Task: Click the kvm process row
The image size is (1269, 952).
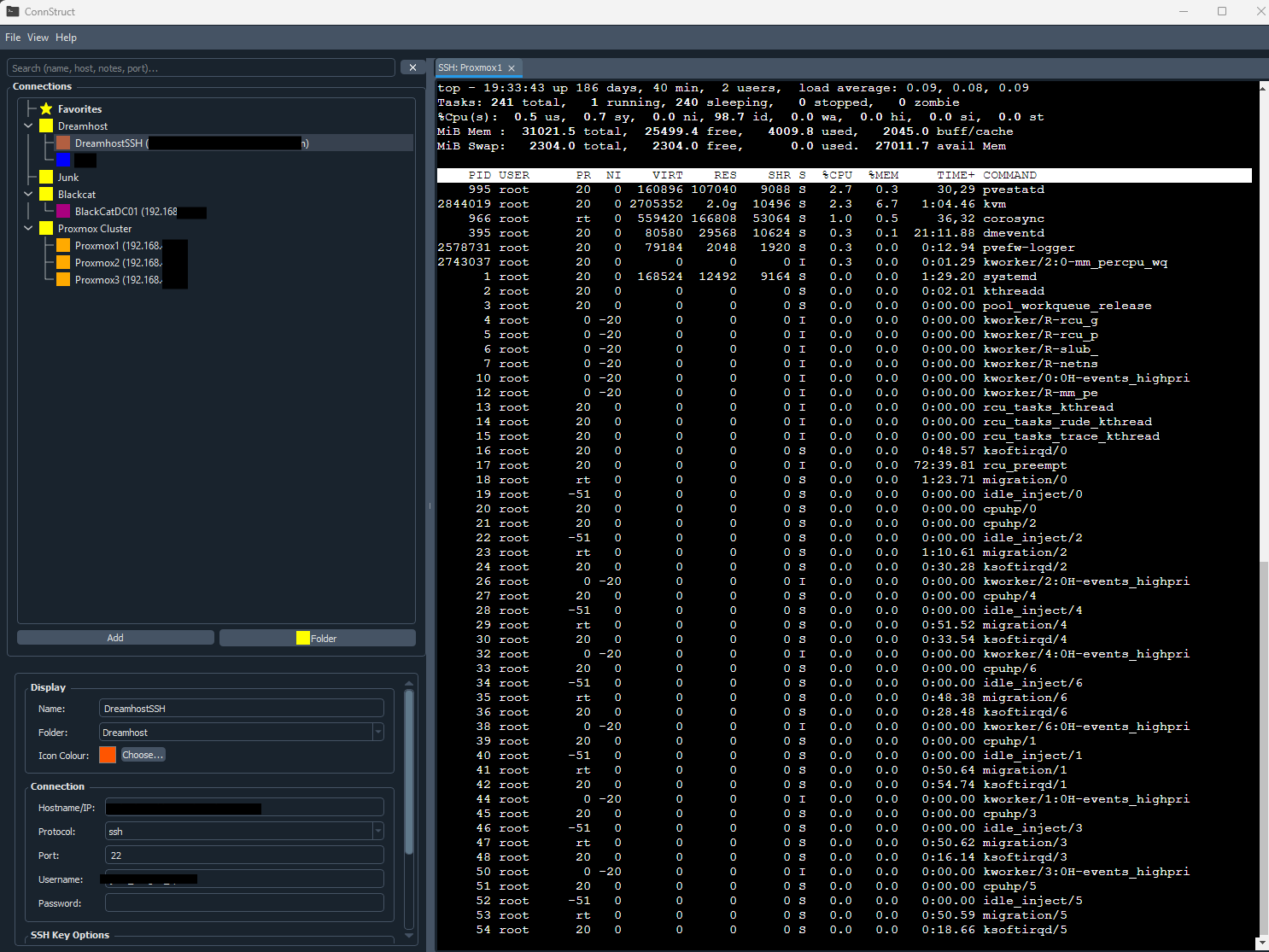Action: click(x=845, y=204)
